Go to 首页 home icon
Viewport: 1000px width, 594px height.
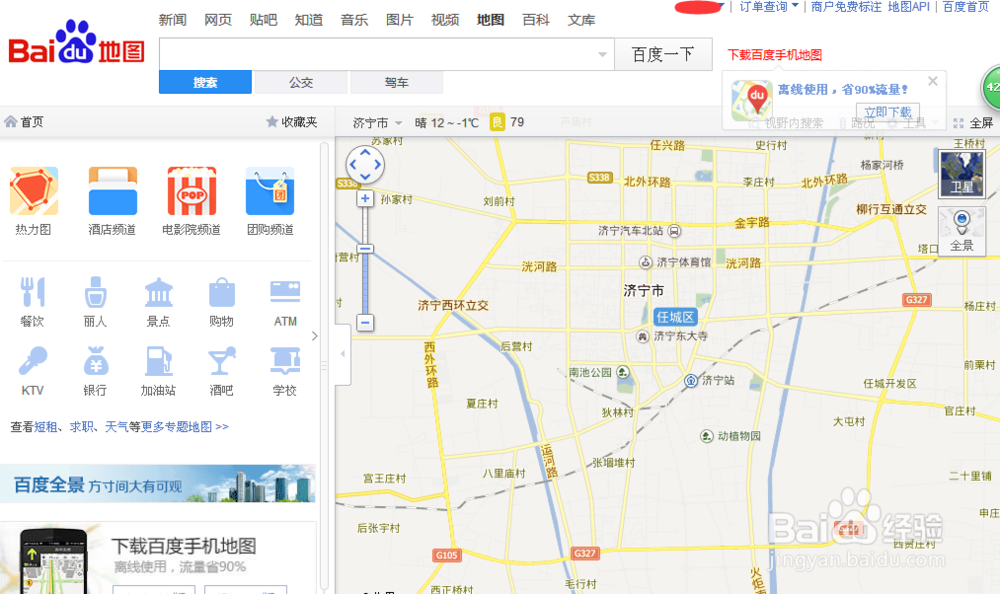pyautogui.click(x=11, y=121)
